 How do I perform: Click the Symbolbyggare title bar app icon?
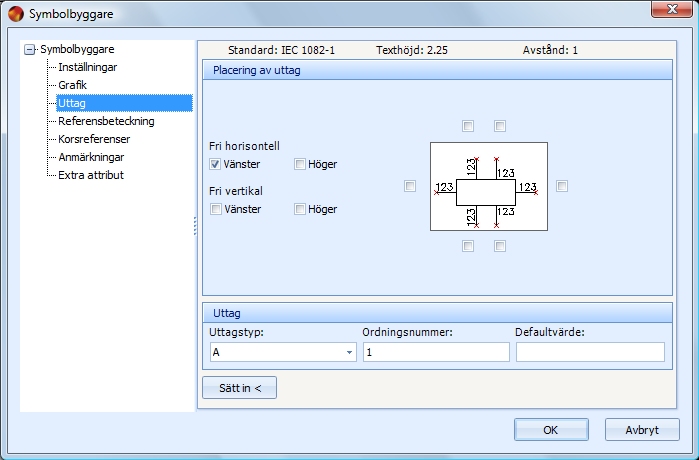pyautogui.click(x=16, y=14)
